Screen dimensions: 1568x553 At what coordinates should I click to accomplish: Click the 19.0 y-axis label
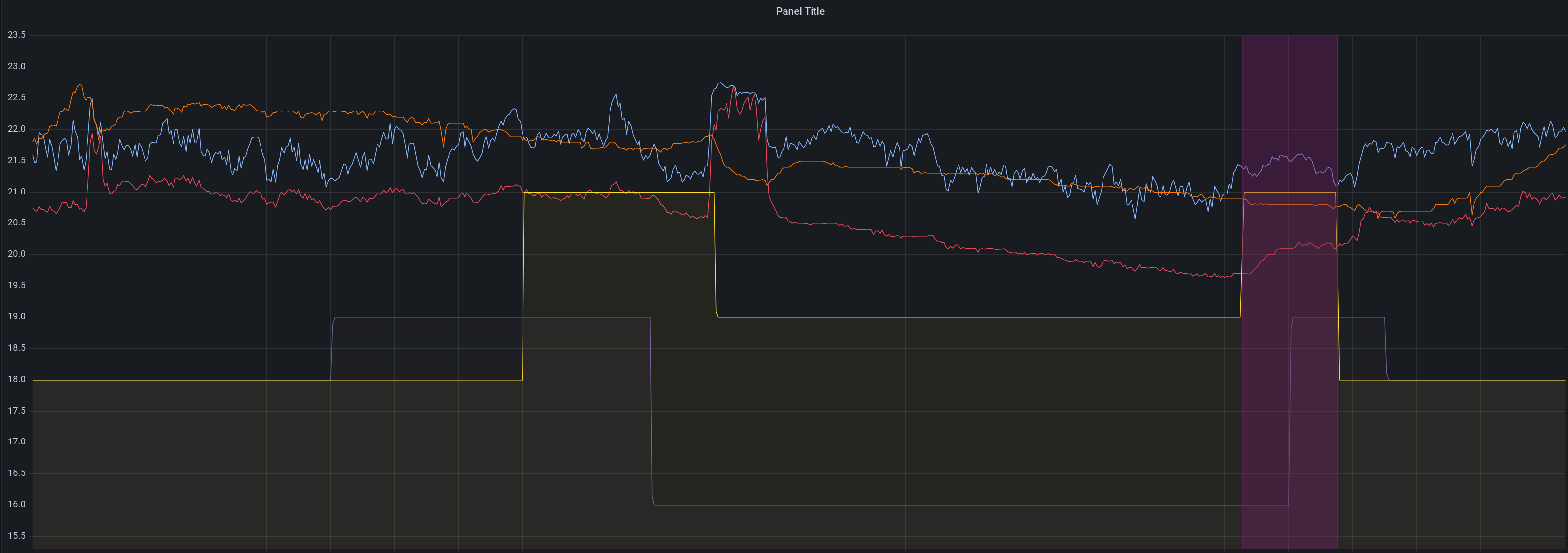click(x=16, y=316)
